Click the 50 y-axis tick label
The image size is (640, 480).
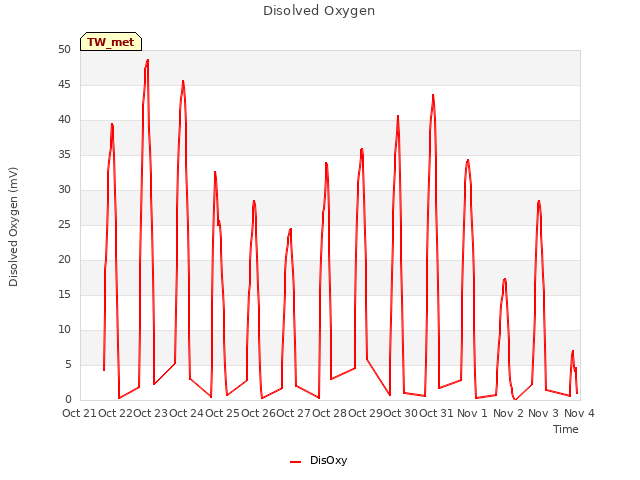64,50
